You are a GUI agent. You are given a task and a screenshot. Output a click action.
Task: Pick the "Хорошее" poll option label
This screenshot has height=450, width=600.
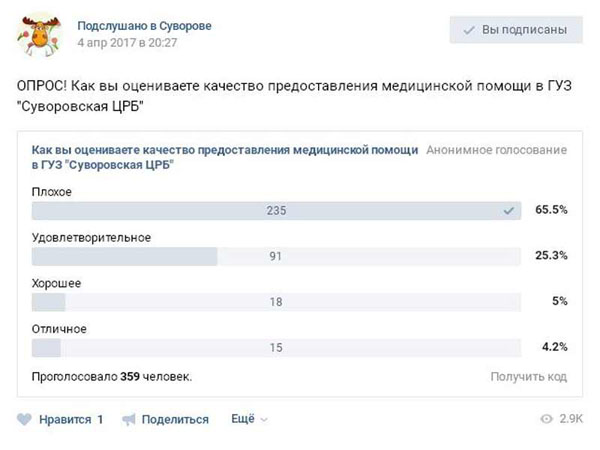57,283
